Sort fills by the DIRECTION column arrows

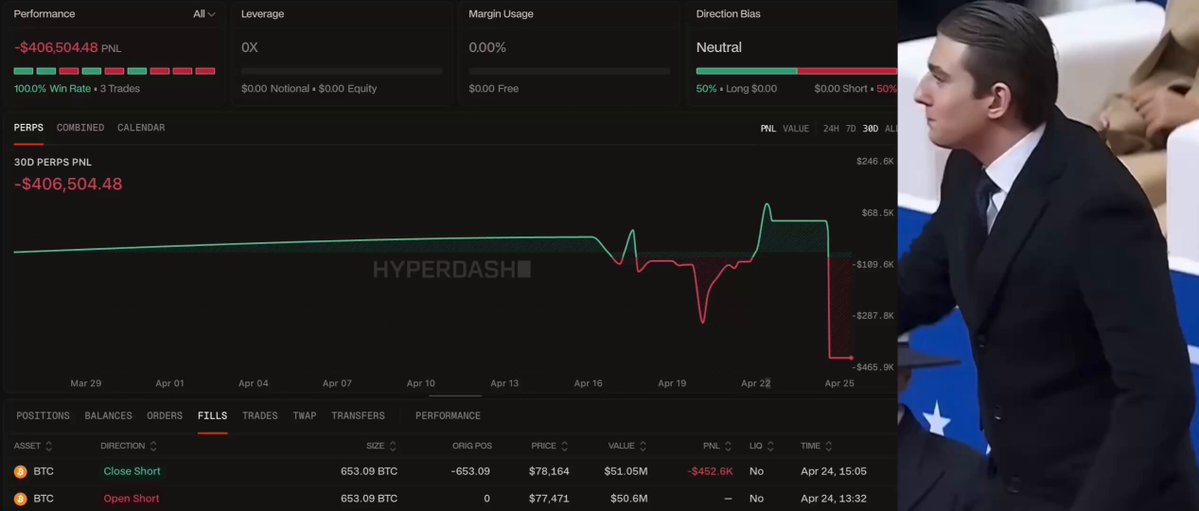tap(153, 446)
